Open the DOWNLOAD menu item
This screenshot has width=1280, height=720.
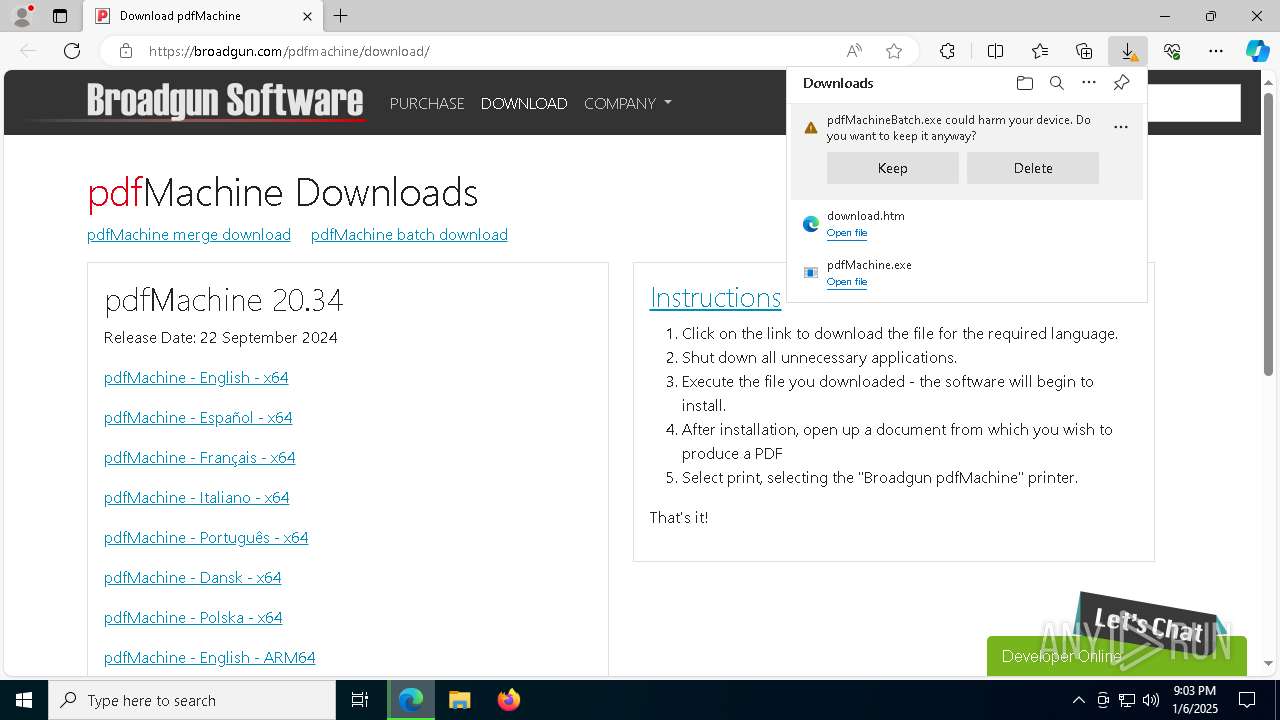pyautogui.click(x=524, y=103)
